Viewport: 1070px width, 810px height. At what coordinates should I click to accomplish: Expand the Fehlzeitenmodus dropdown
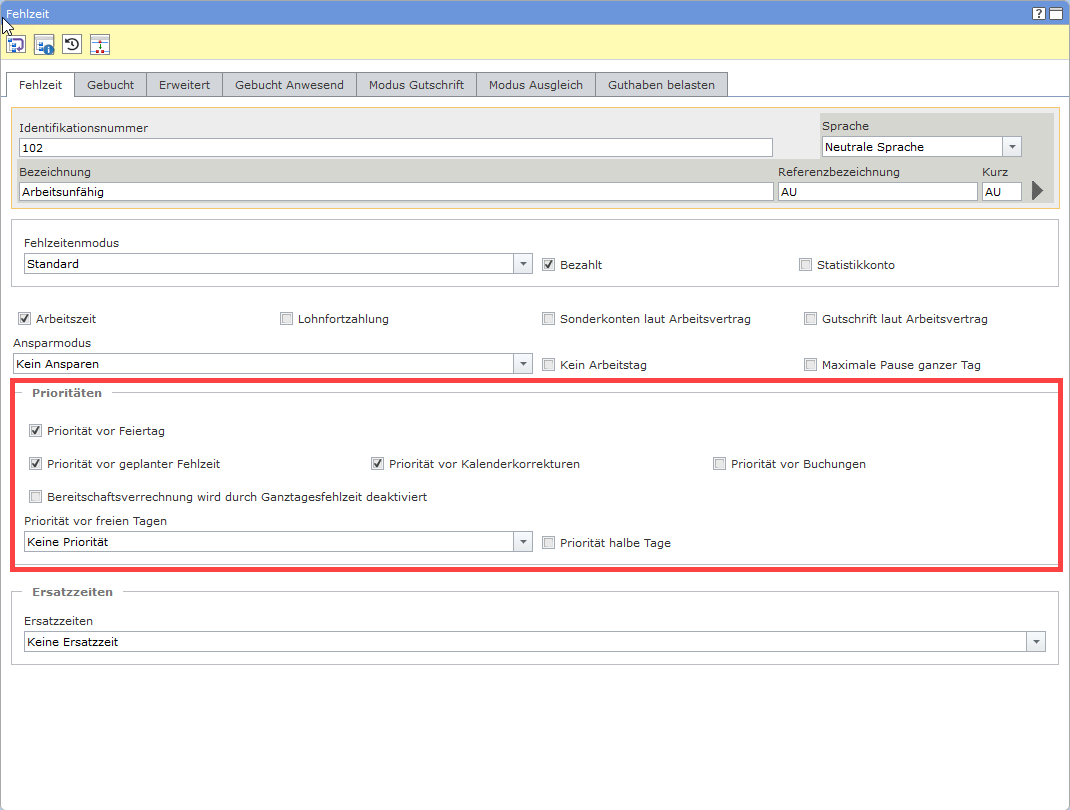click(x=522, y=264)
